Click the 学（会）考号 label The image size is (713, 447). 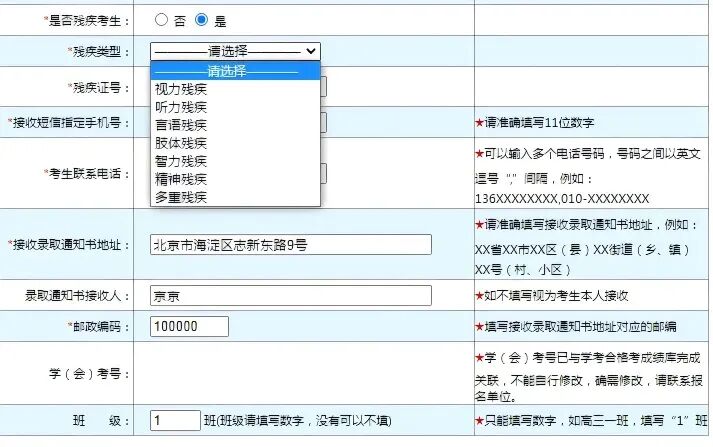(89, 374)
